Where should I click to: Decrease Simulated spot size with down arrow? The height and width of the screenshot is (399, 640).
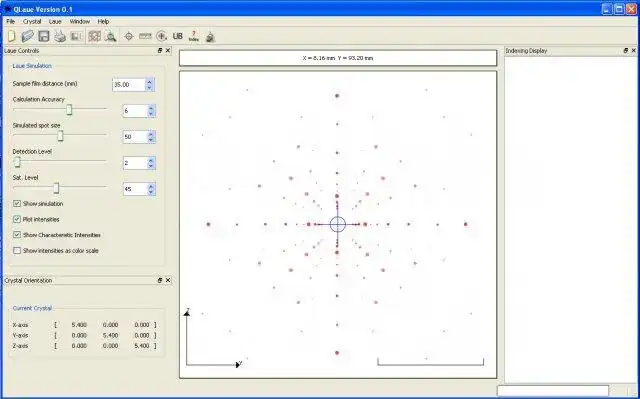coord(151,140)
